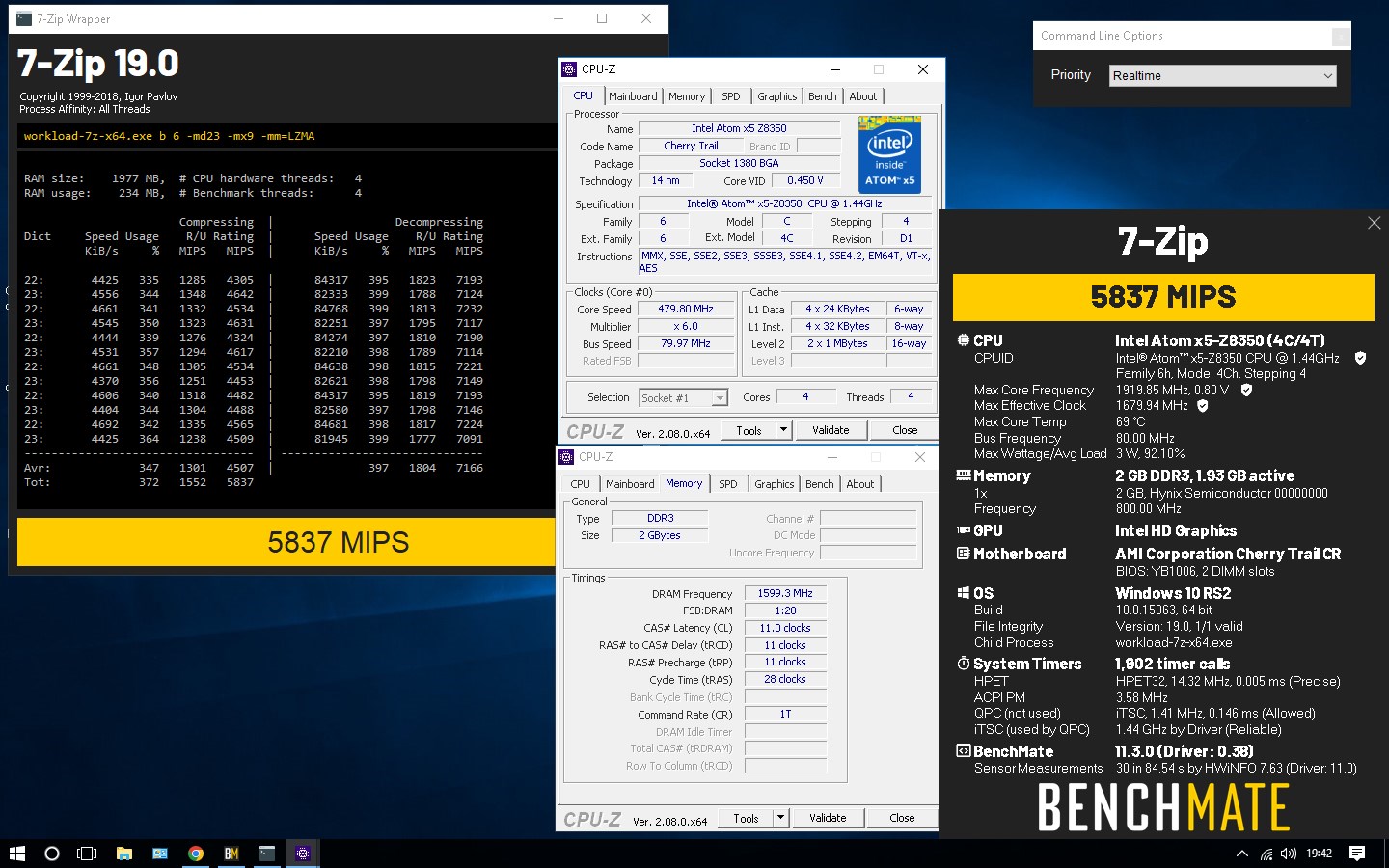Select Graphics tab in lower CPU-Z window
The image size is (1389, 868).
point(775,484)
